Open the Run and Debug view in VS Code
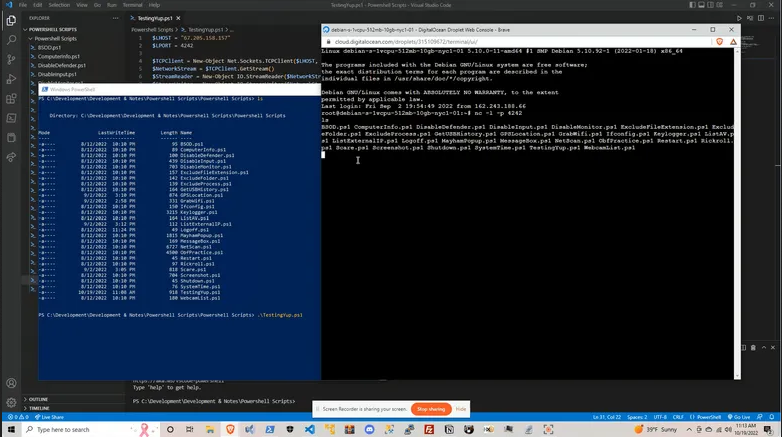The height and width of the screenshot is (437, 782). [11, 79]
